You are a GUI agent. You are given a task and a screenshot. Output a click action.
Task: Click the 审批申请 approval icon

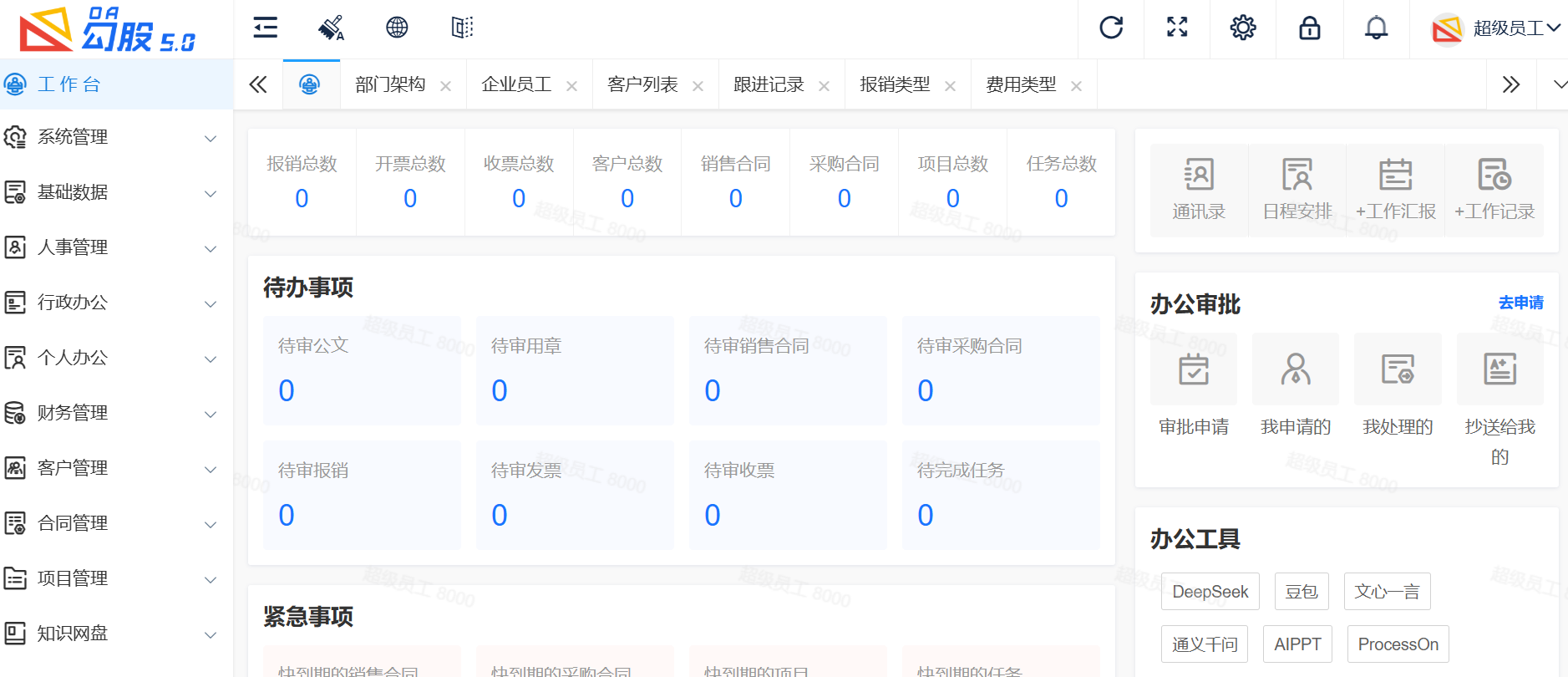1194,369
